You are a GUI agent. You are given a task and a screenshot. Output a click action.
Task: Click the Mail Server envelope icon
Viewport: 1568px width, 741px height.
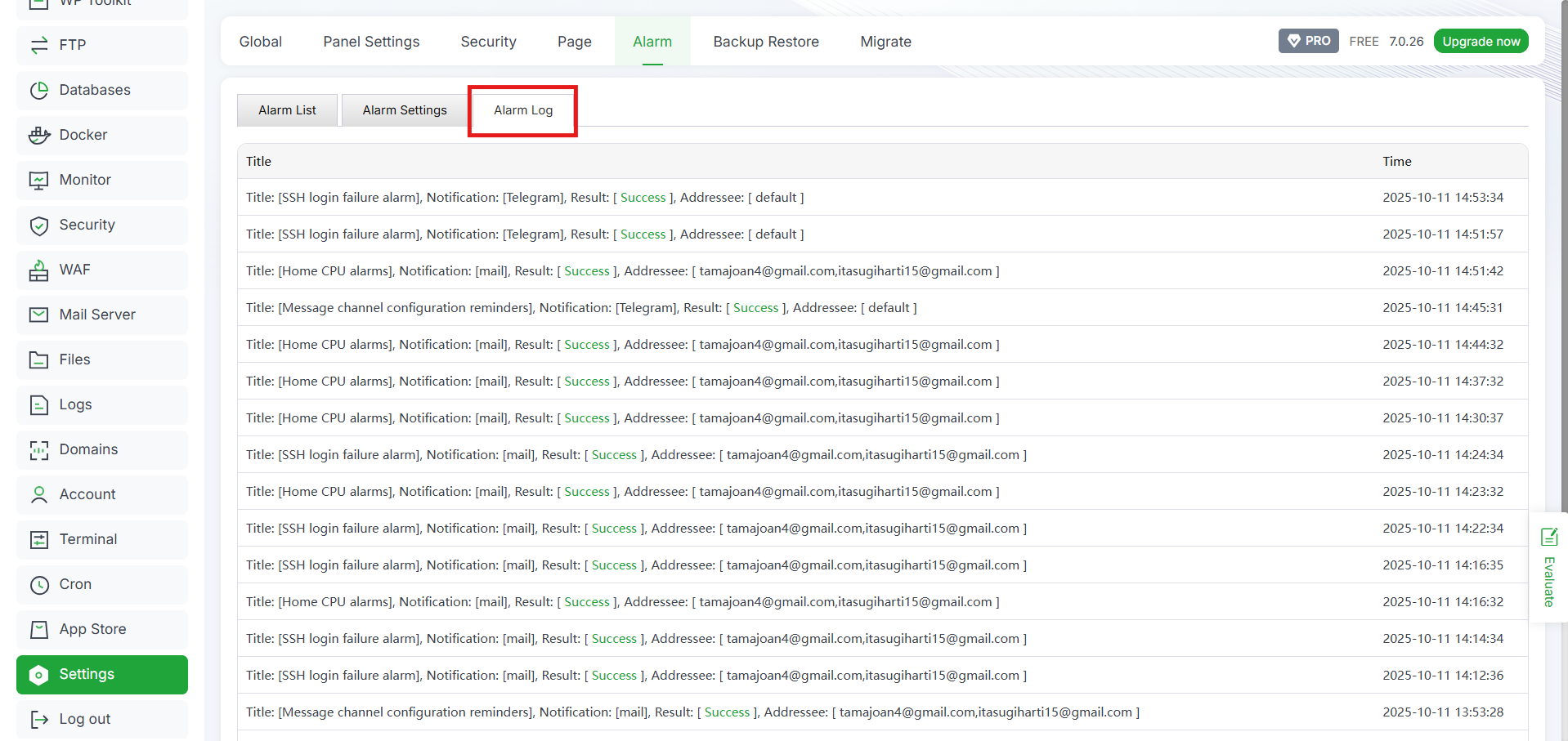(x=38, y=315)
